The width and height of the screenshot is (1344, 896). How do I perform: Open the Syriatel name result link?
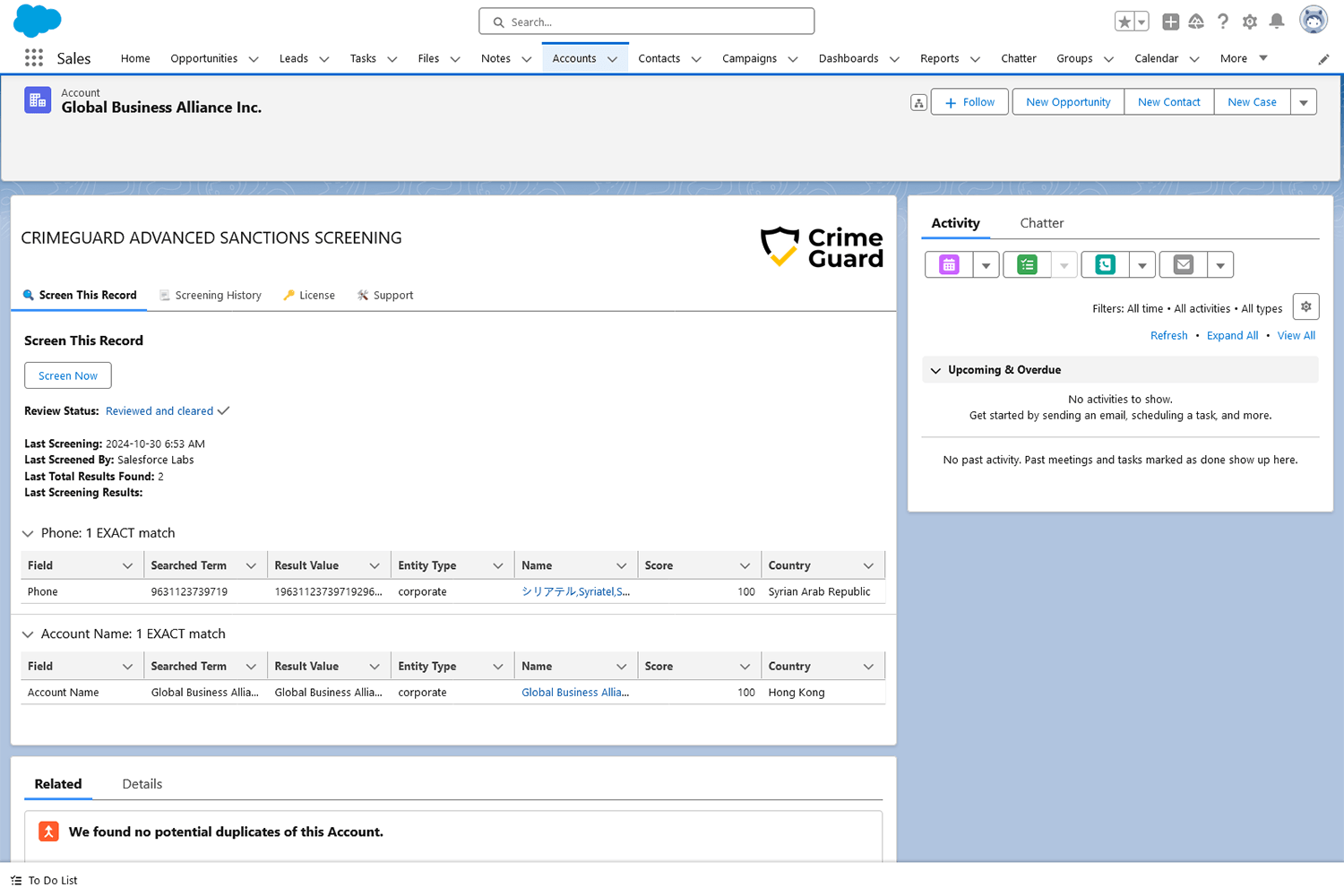[575, 592]
